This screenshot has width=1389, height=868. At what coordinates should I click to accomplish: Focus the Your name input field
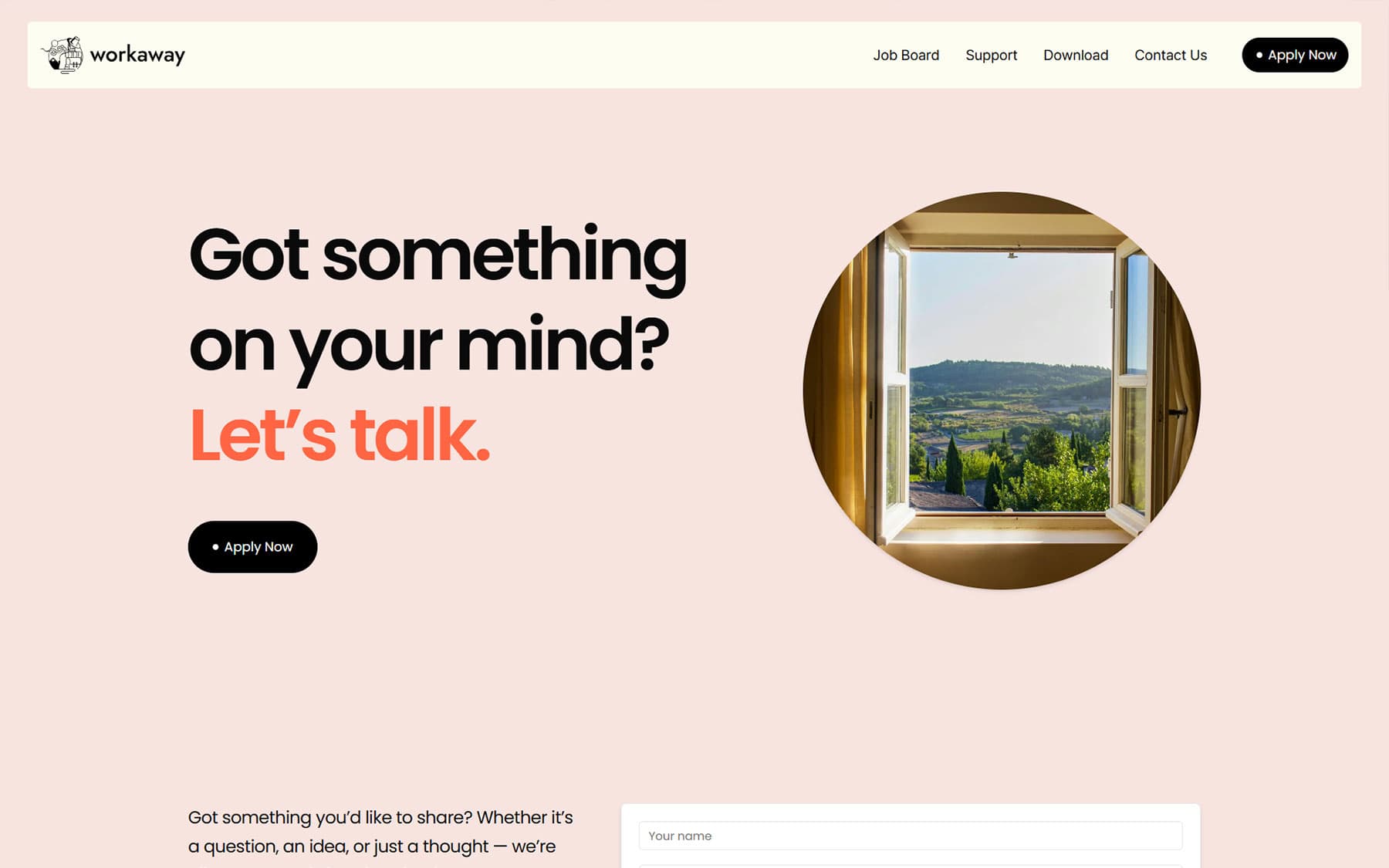[x=911, y=836]
